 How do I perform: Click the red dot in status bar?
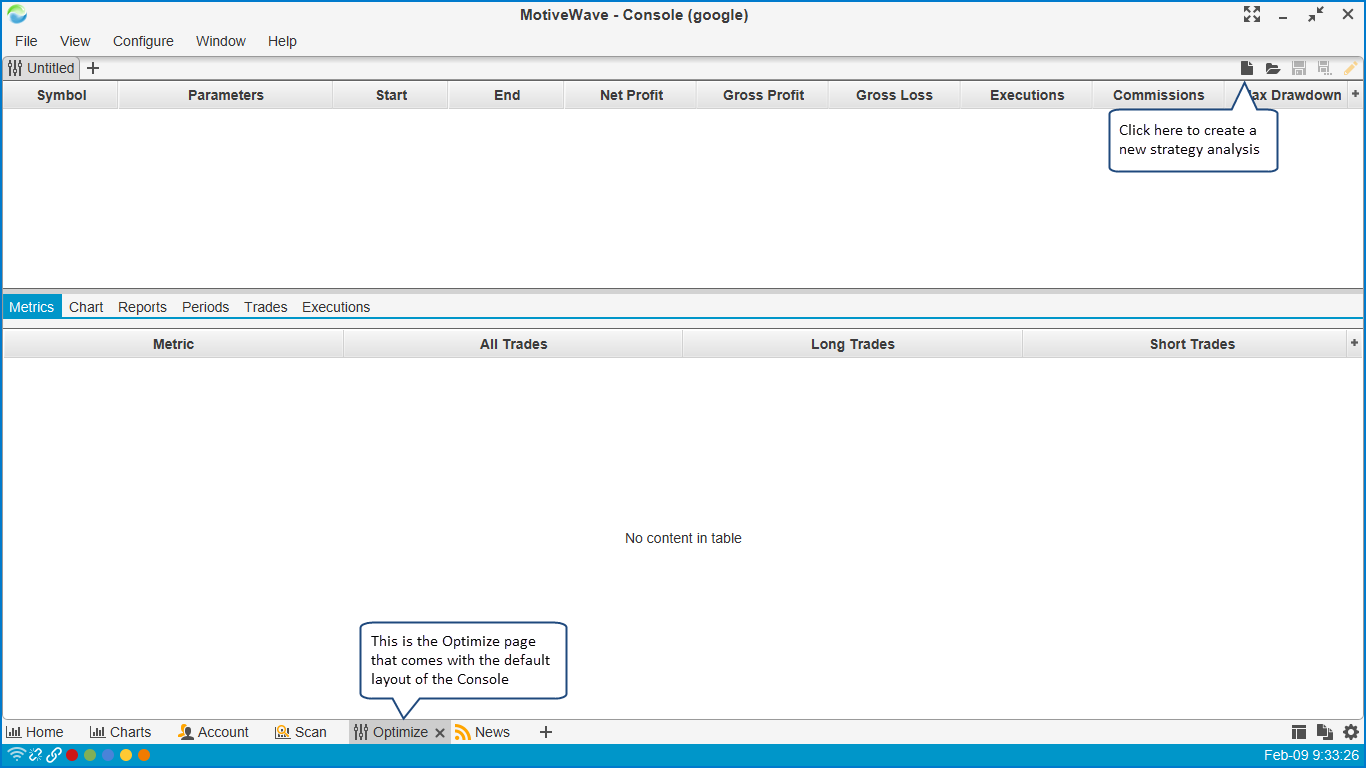(x=72, y=755)
